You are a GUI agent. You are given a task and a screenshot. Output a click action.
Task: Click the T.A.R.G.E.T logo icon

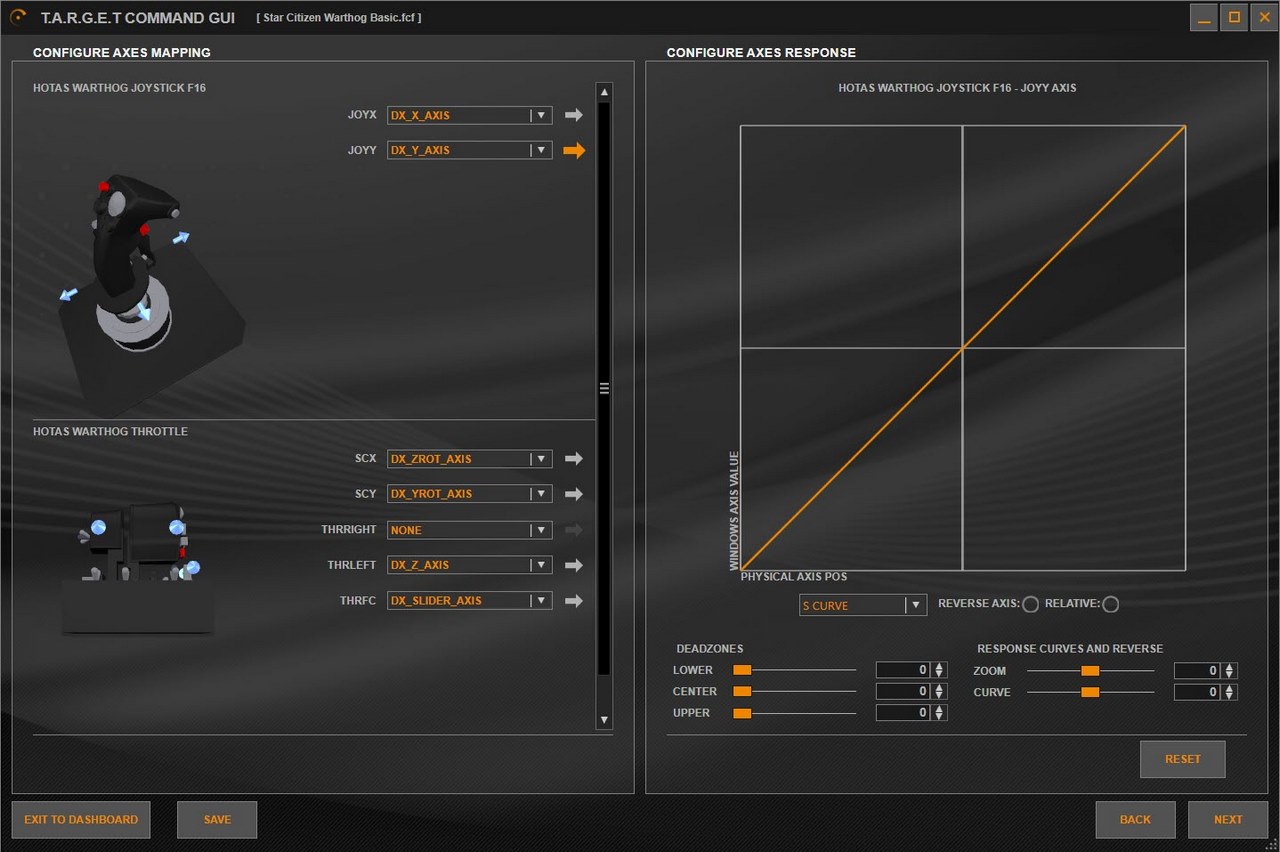tap(18, 17)
